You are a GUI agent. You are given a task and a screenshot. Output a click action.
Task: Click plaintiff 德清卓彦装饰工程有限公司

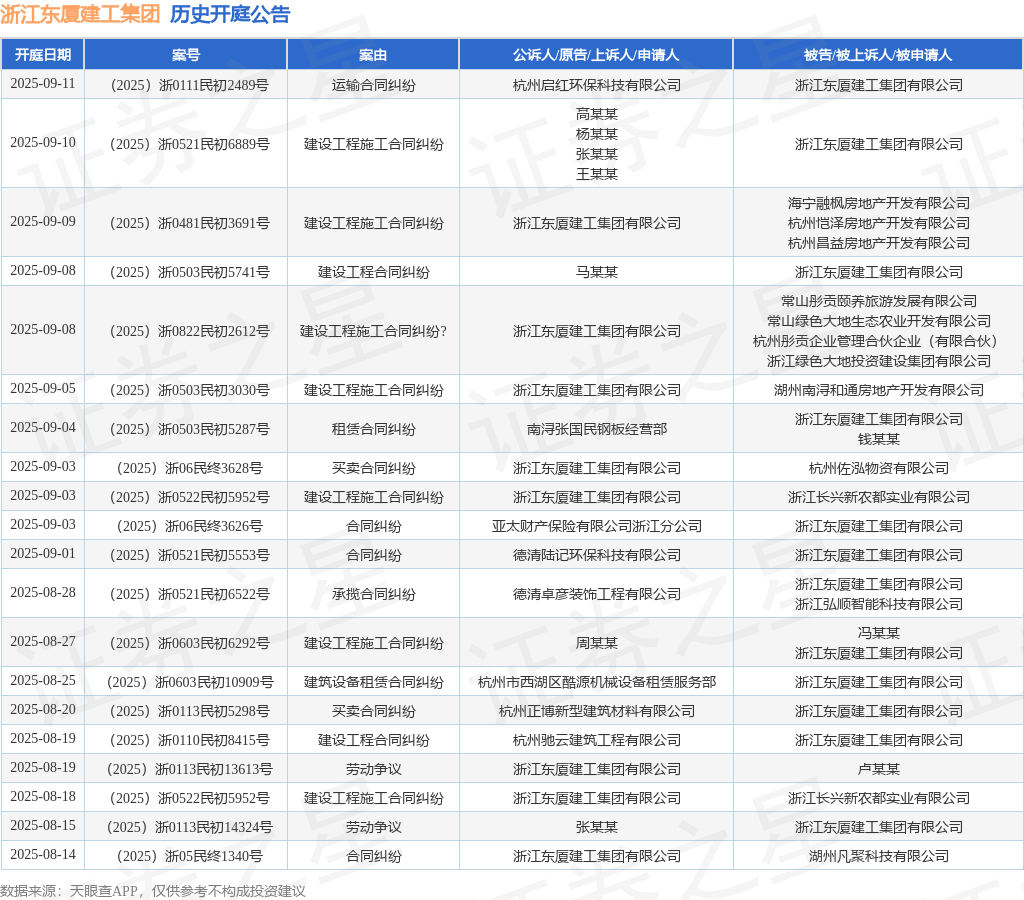[x=597, y=594]
